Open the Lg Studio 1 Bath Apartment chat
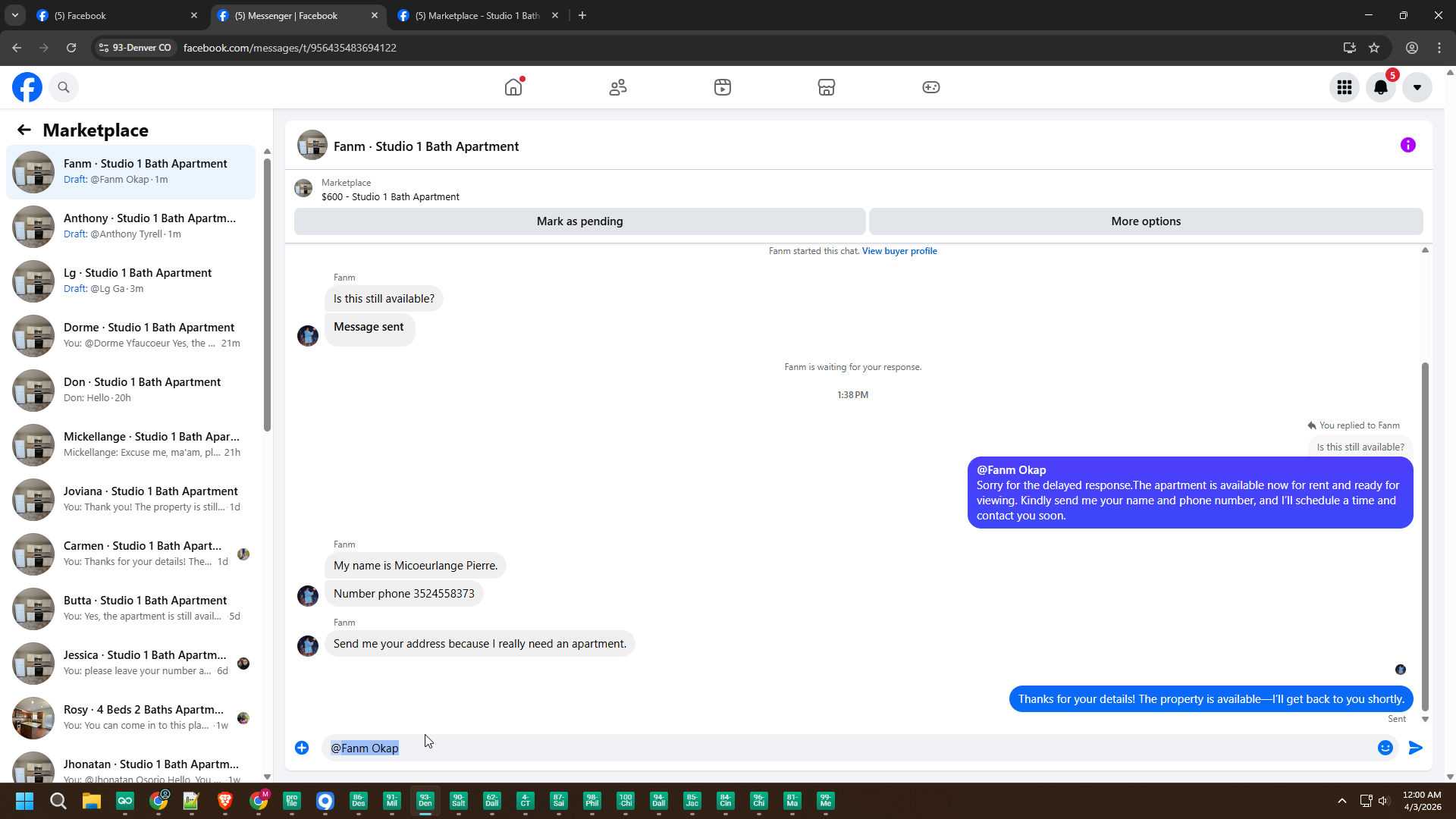The height and width of the screenshot is (819, 1456). (130, 281)
